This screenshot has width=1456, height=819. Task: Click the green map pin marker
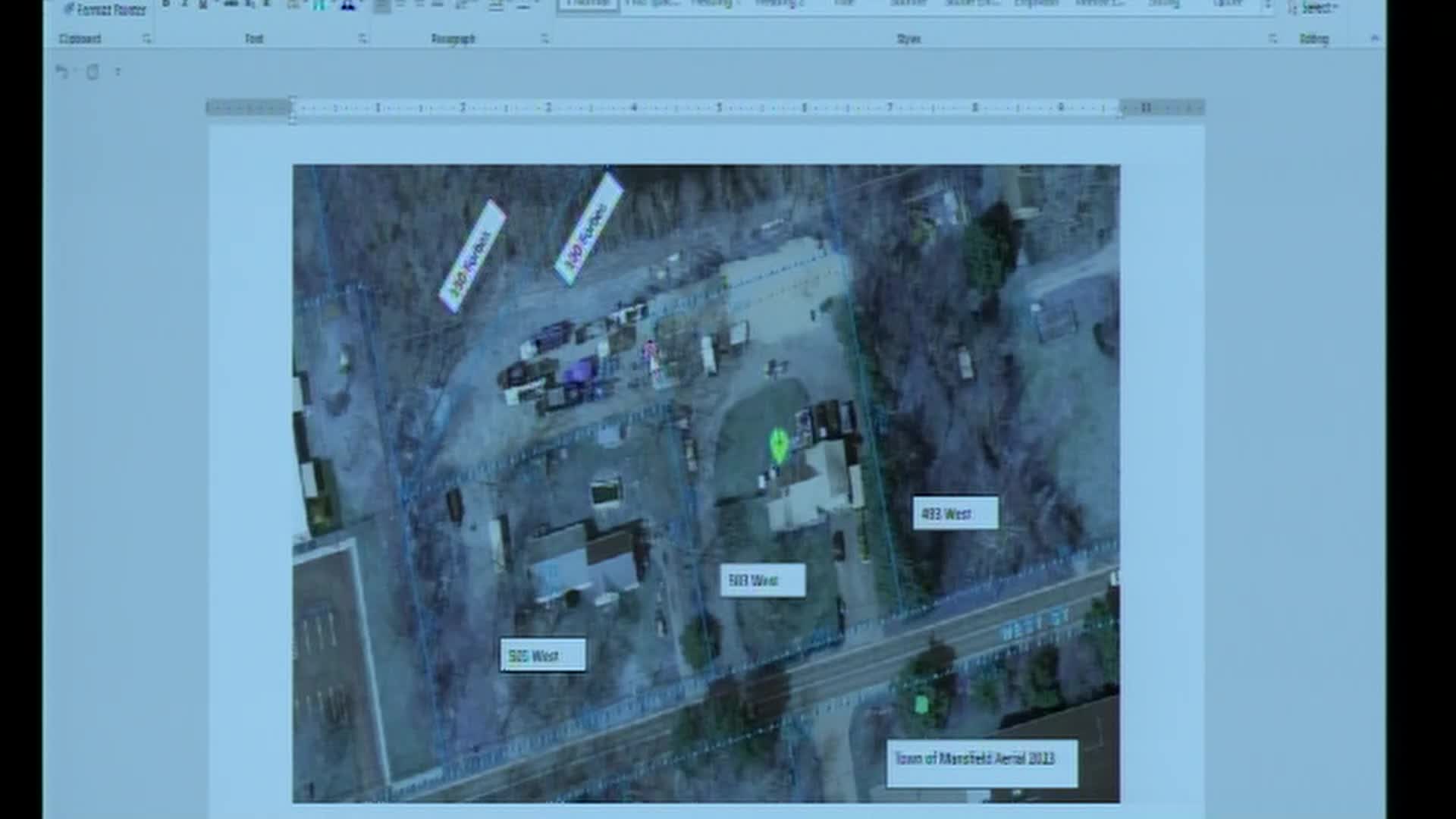point(778,444)
